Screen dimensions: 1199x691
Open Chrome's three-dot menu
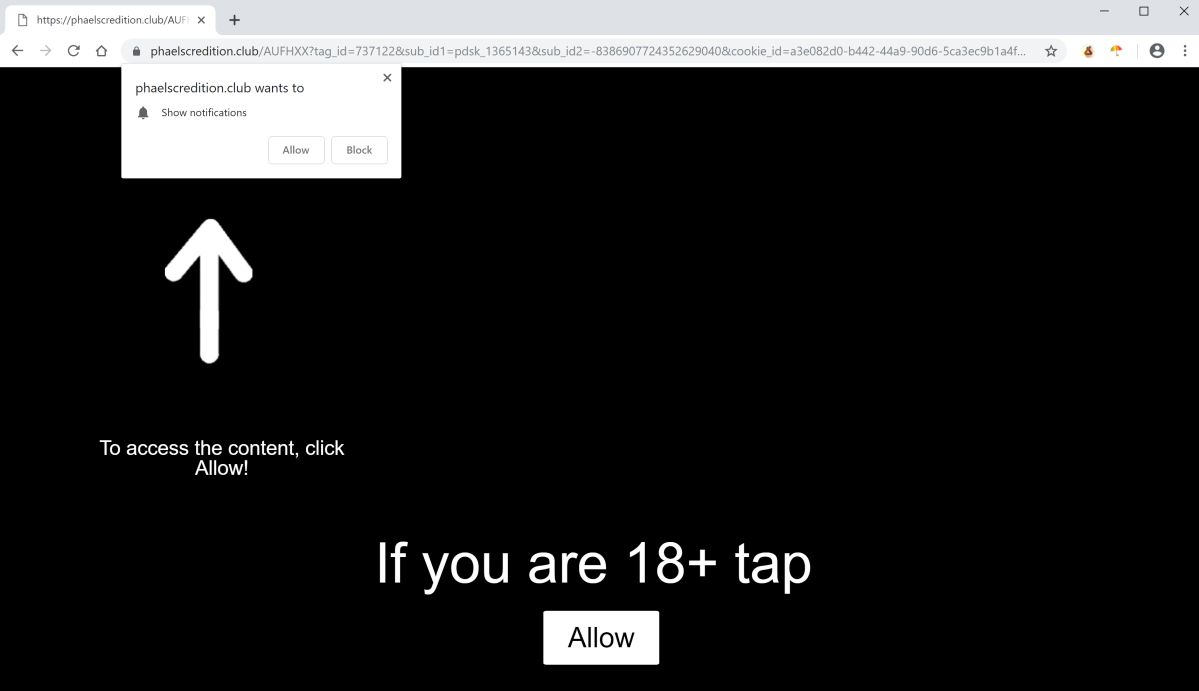(x=1185, y=50)
